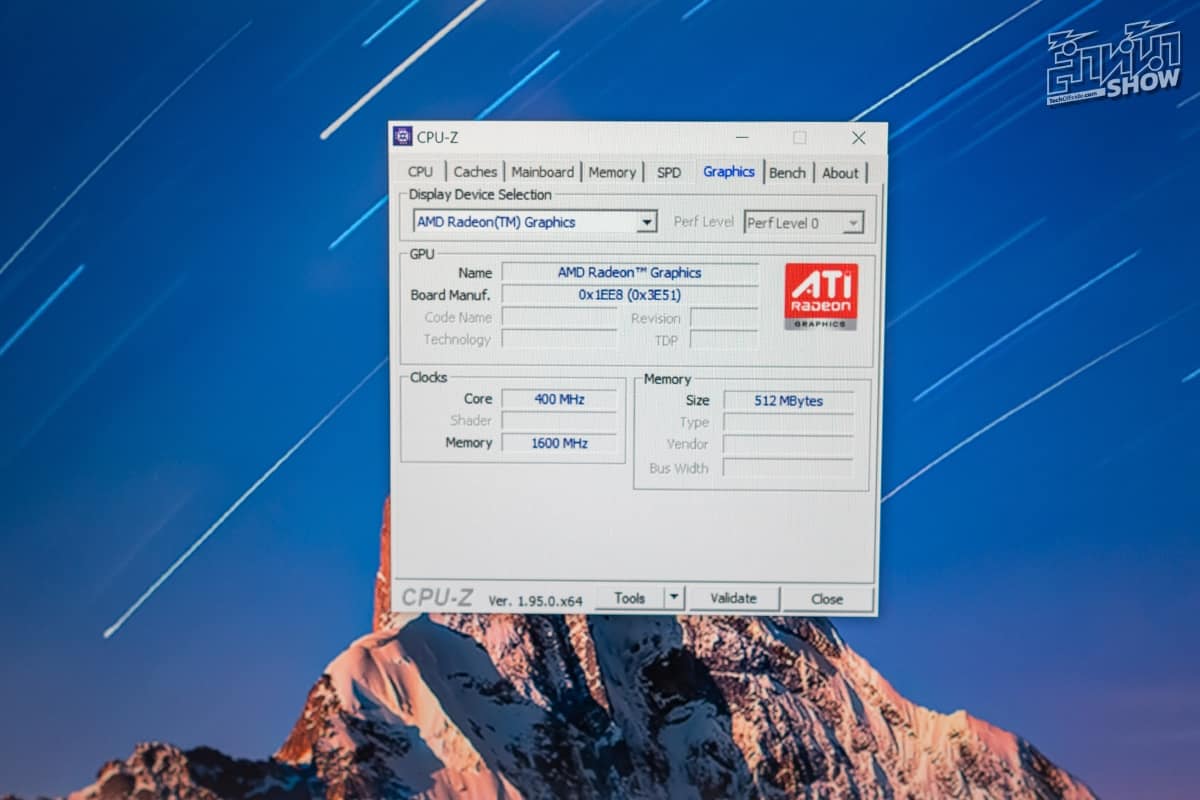Click the version text Ver. 1.95.0.x64
The image size is (1200, 800).
pos(535,600)
